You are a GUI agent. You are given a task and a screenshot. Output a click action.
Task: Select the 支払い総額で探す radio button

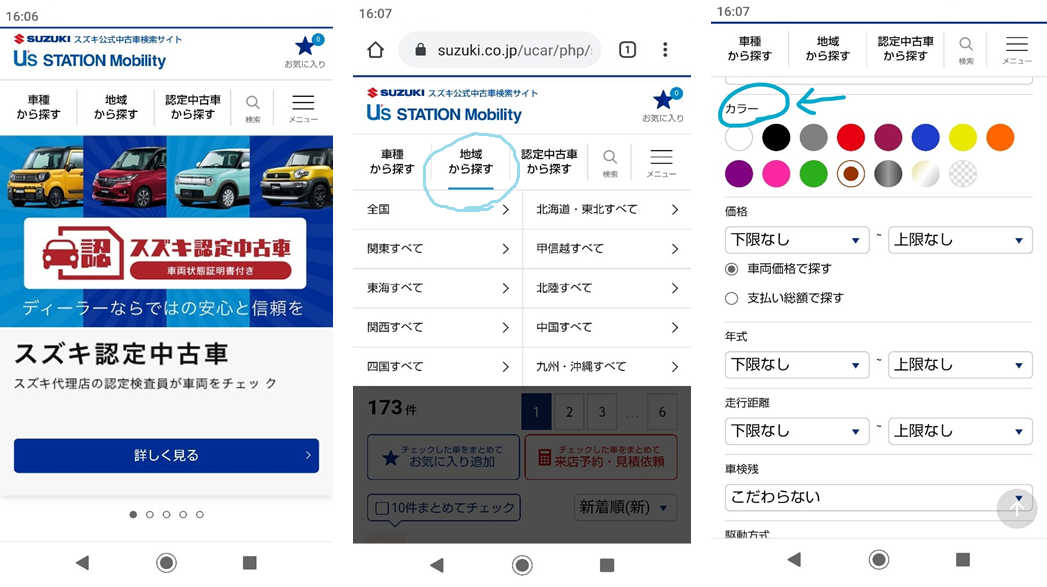pyautogui.click(x=732, y=299)
